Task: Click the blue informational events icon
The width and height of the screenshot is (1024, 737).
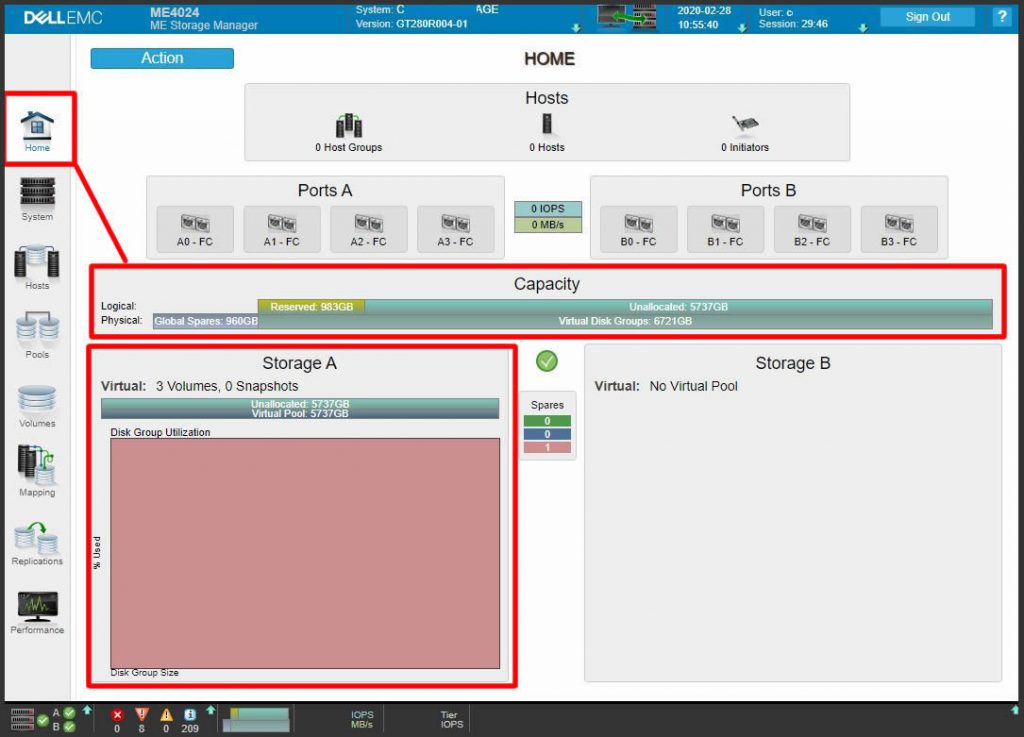Action: (x=190, y=715)
